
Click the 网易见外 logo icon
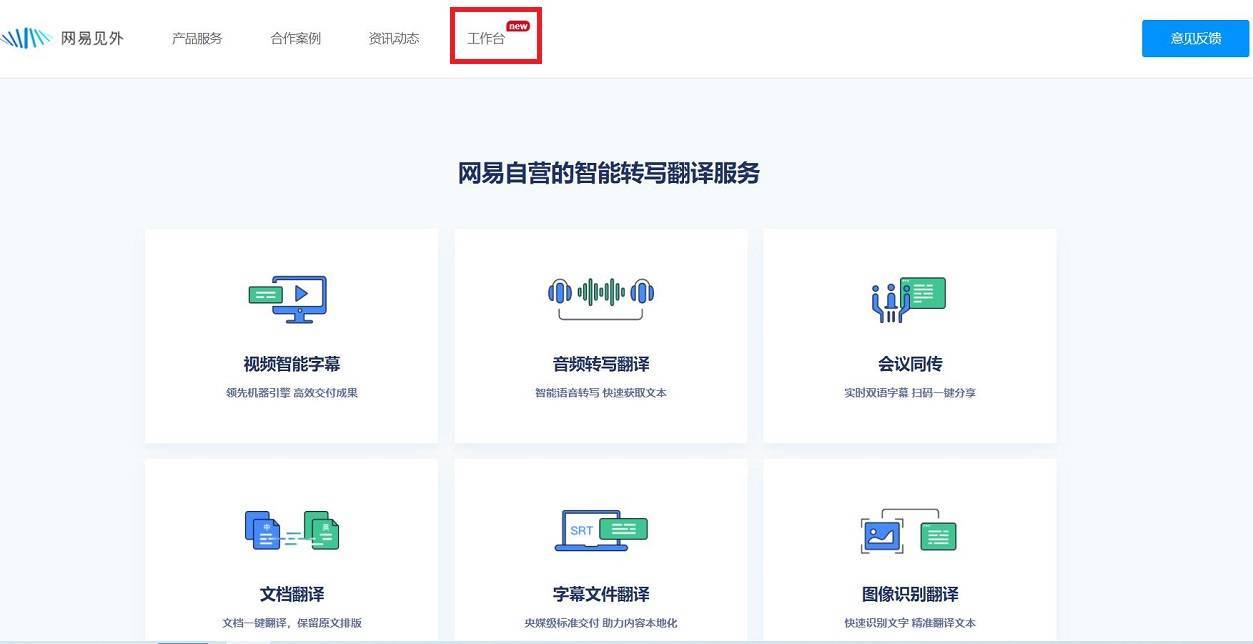pos(26,38)
